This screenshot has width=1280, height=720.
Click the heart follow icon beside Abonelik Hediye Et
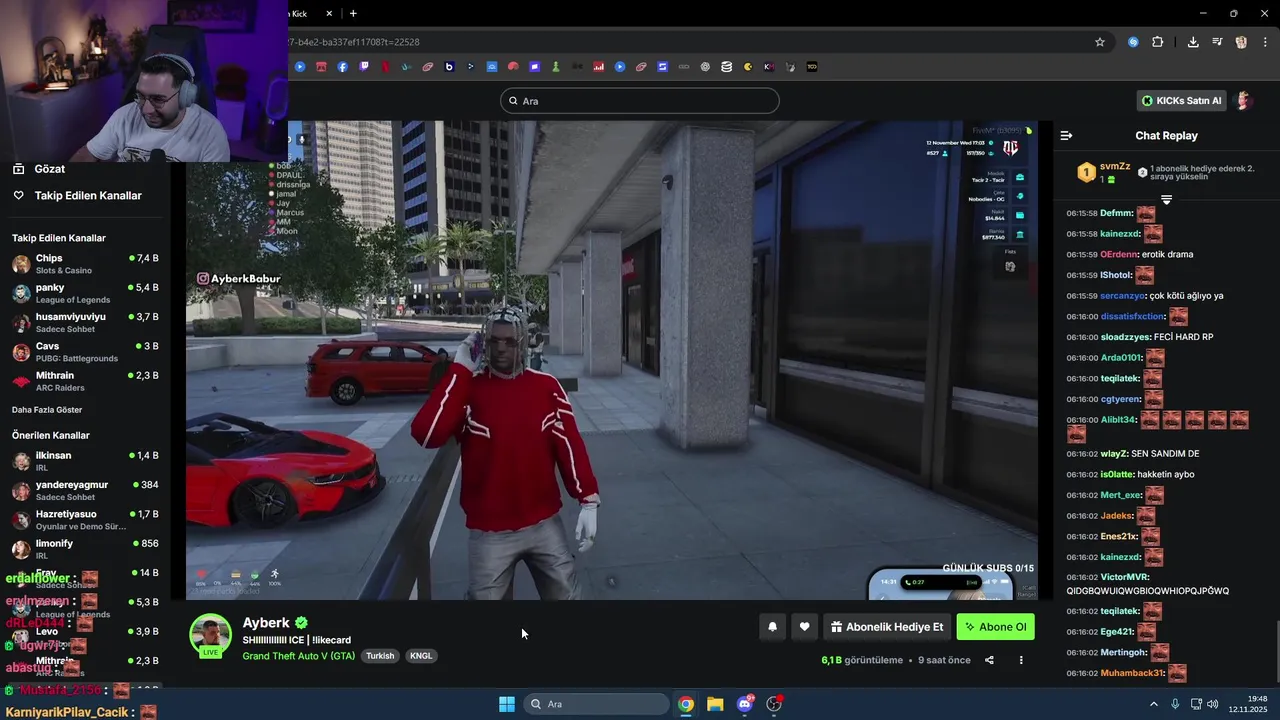click(x=804, y=627)
